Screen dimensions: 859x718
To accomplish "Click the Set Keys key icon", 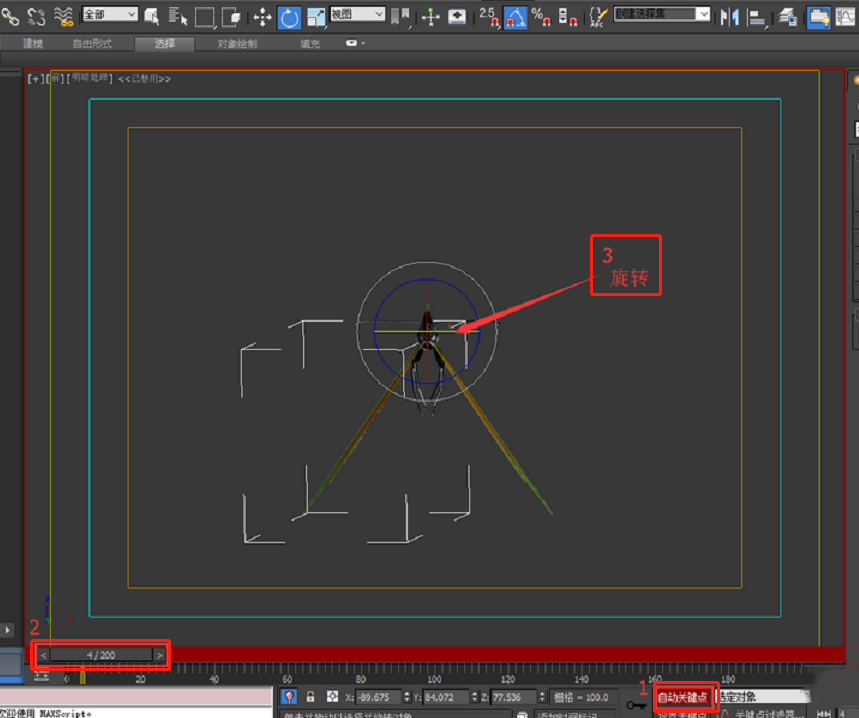I will 636,705.
